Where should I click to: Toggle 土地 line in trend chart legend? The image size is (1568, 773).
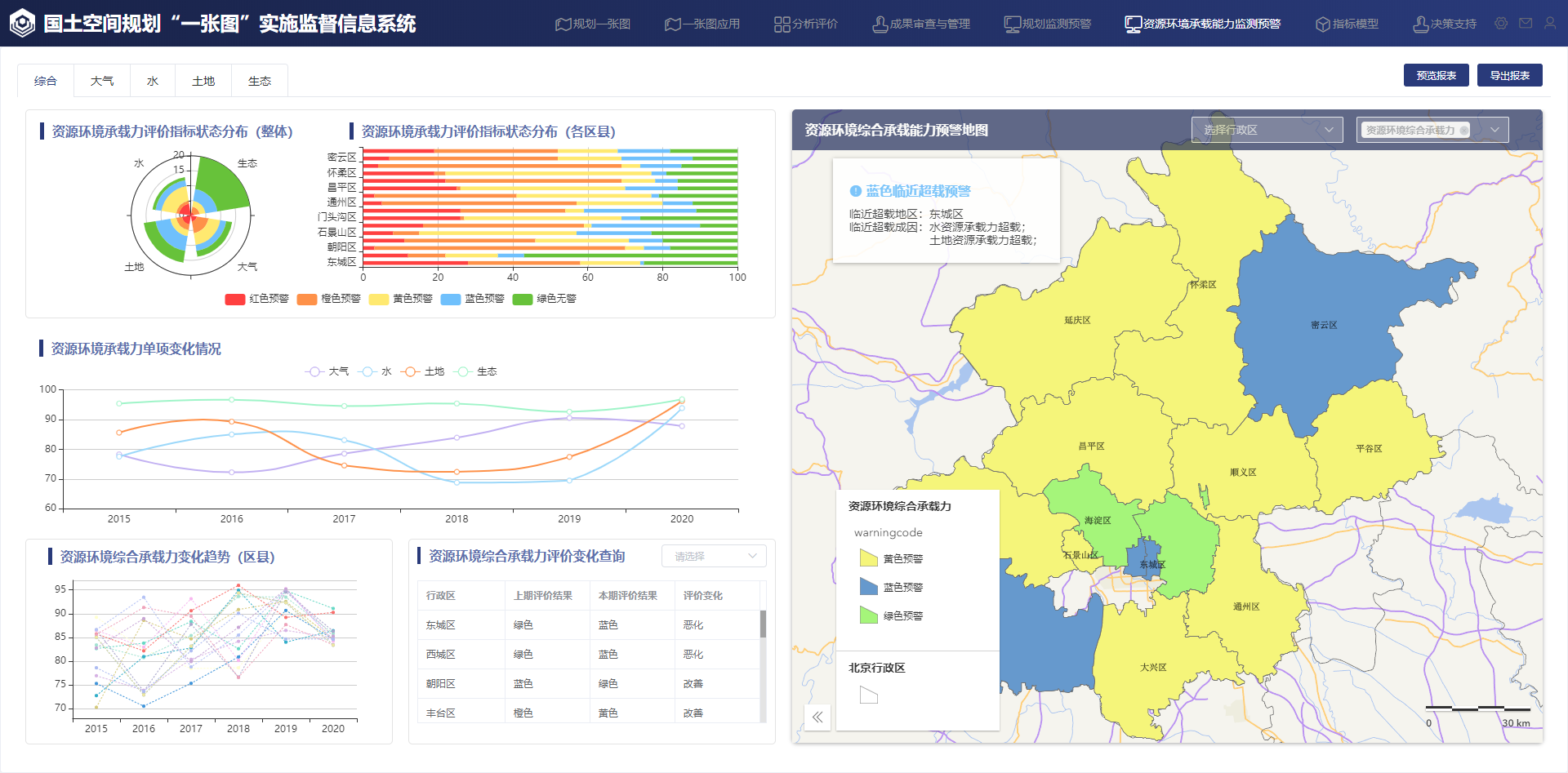pos(411,372)
